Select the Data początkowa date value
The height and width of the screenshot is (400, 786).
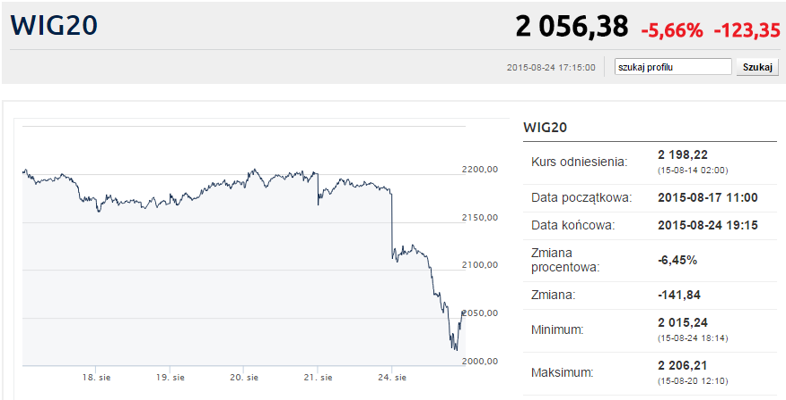[707, 197]
